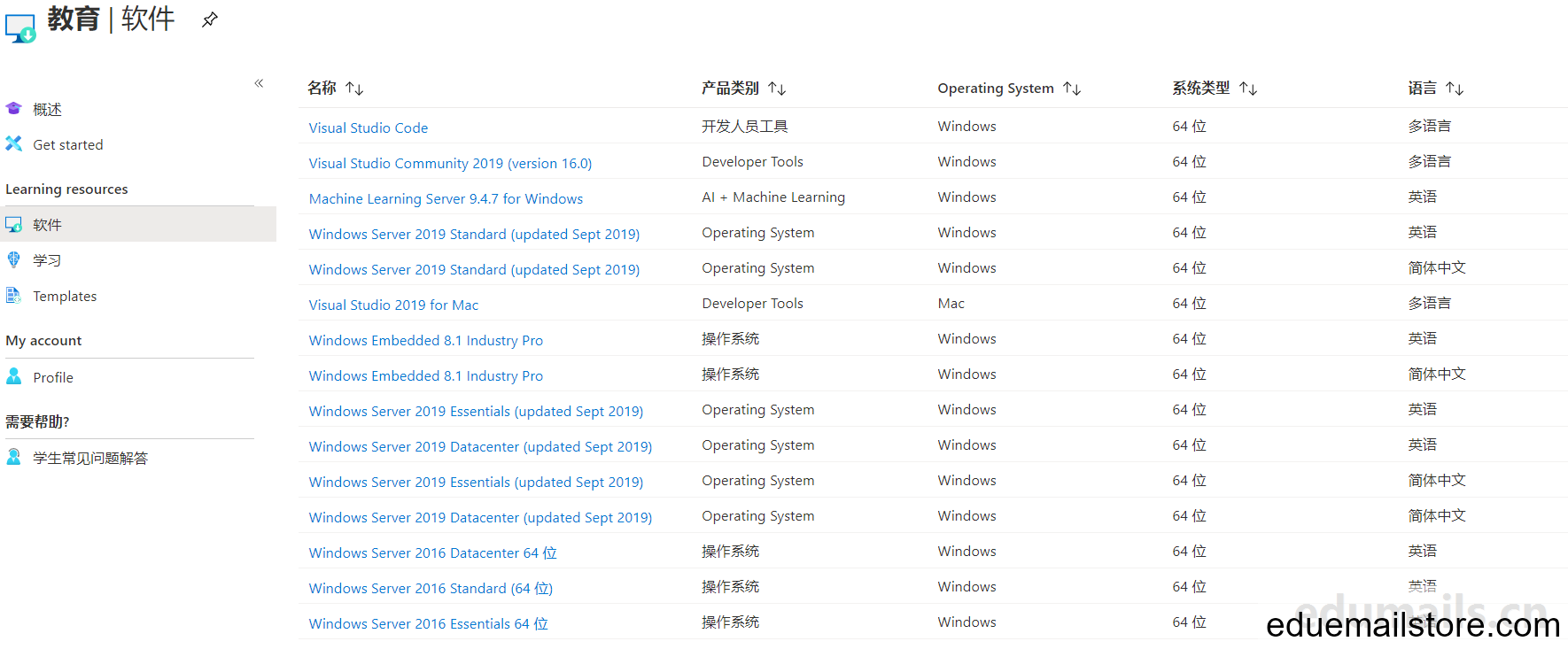Open Windows Server 2016 Datacenter 64 位 link
This screenshot has width=1568, height=649.
[432, 552]
